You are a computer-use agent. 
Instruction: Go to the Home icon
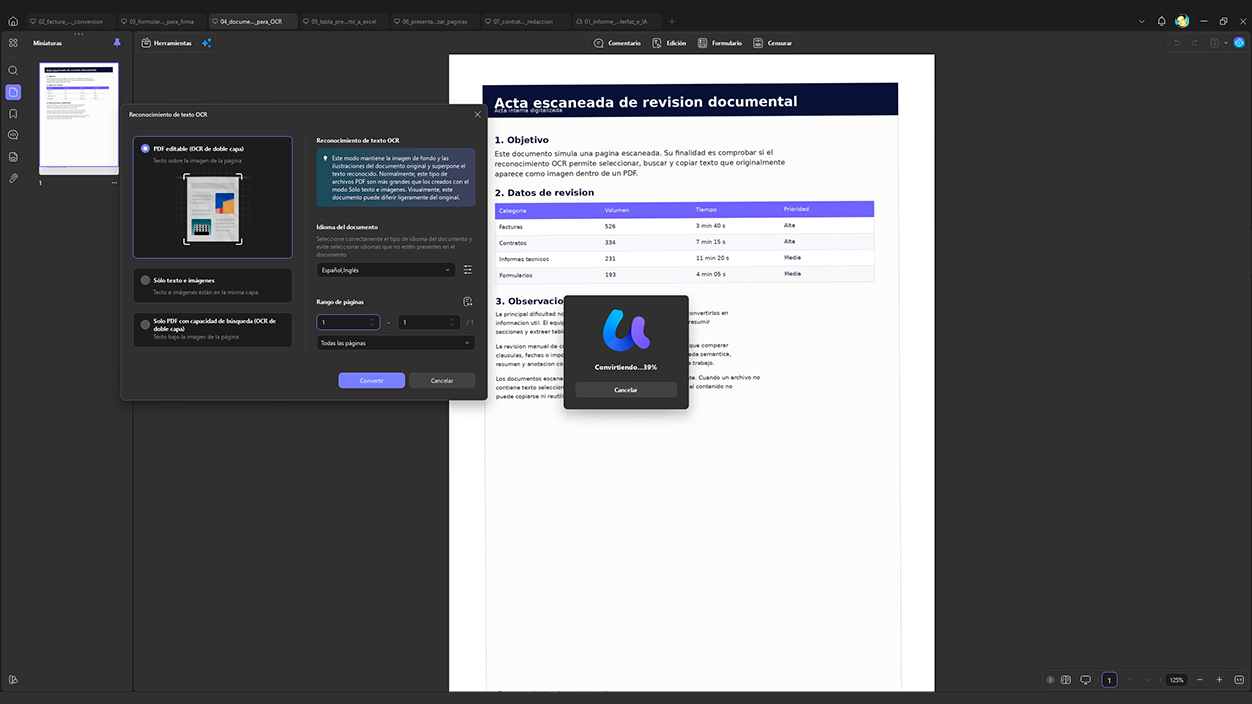coord(13,21)
